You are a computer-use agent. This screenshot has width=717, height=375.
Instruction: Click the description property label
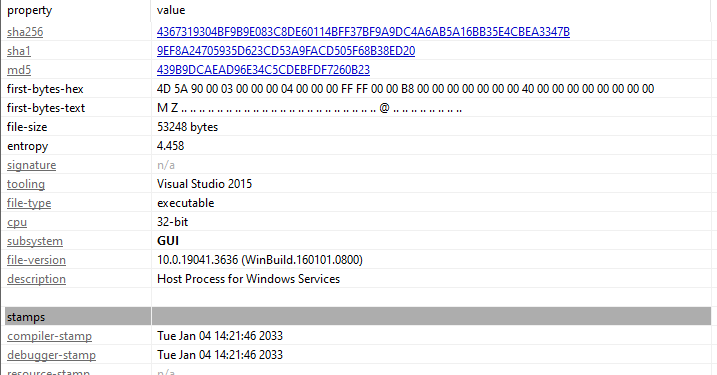tap(36, 279)
